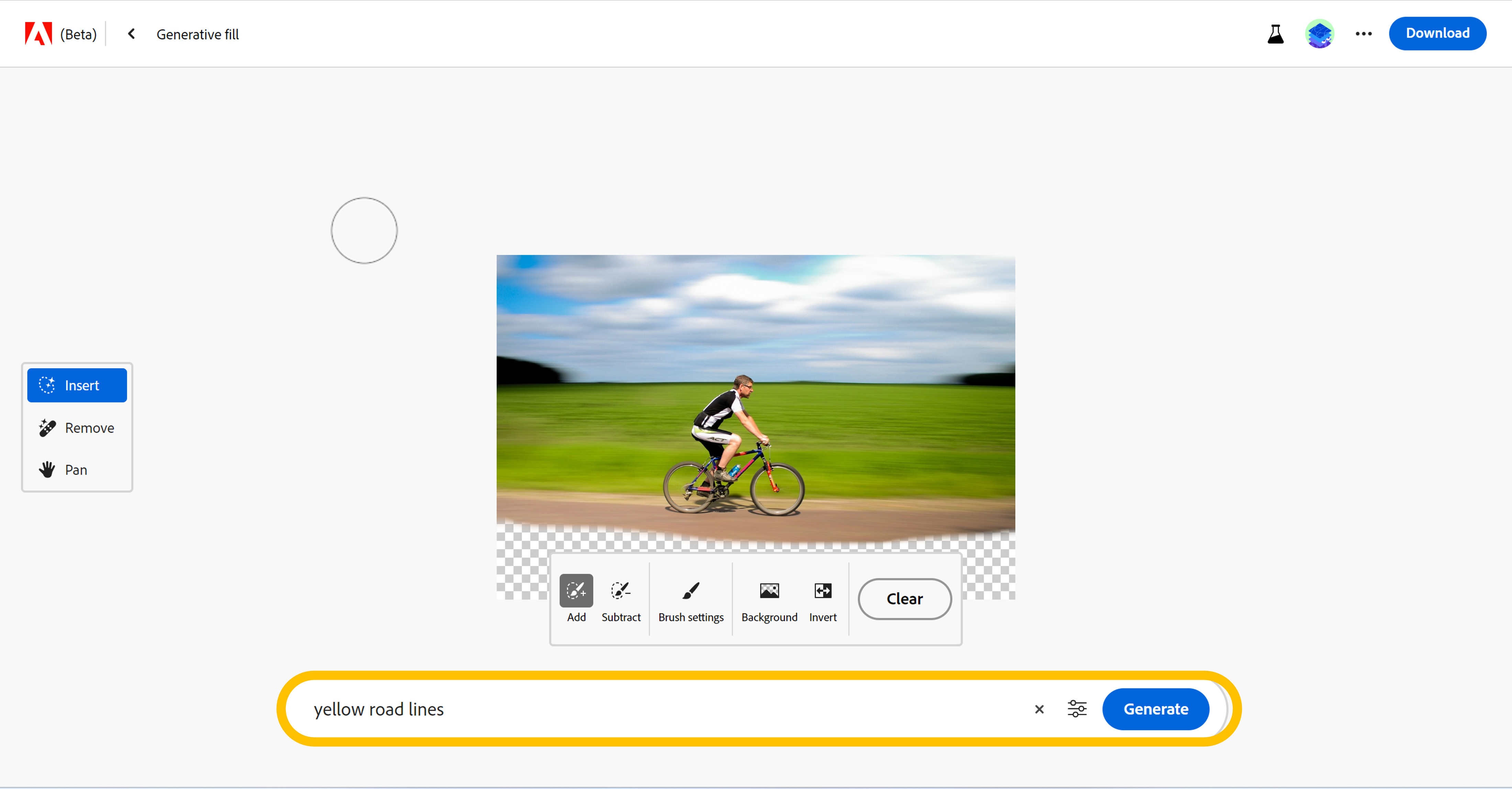The height and width of the screenshot is (789, 1512).
Task: Open the generation settings sliders icon
Action: click(x=1077, y=709)
